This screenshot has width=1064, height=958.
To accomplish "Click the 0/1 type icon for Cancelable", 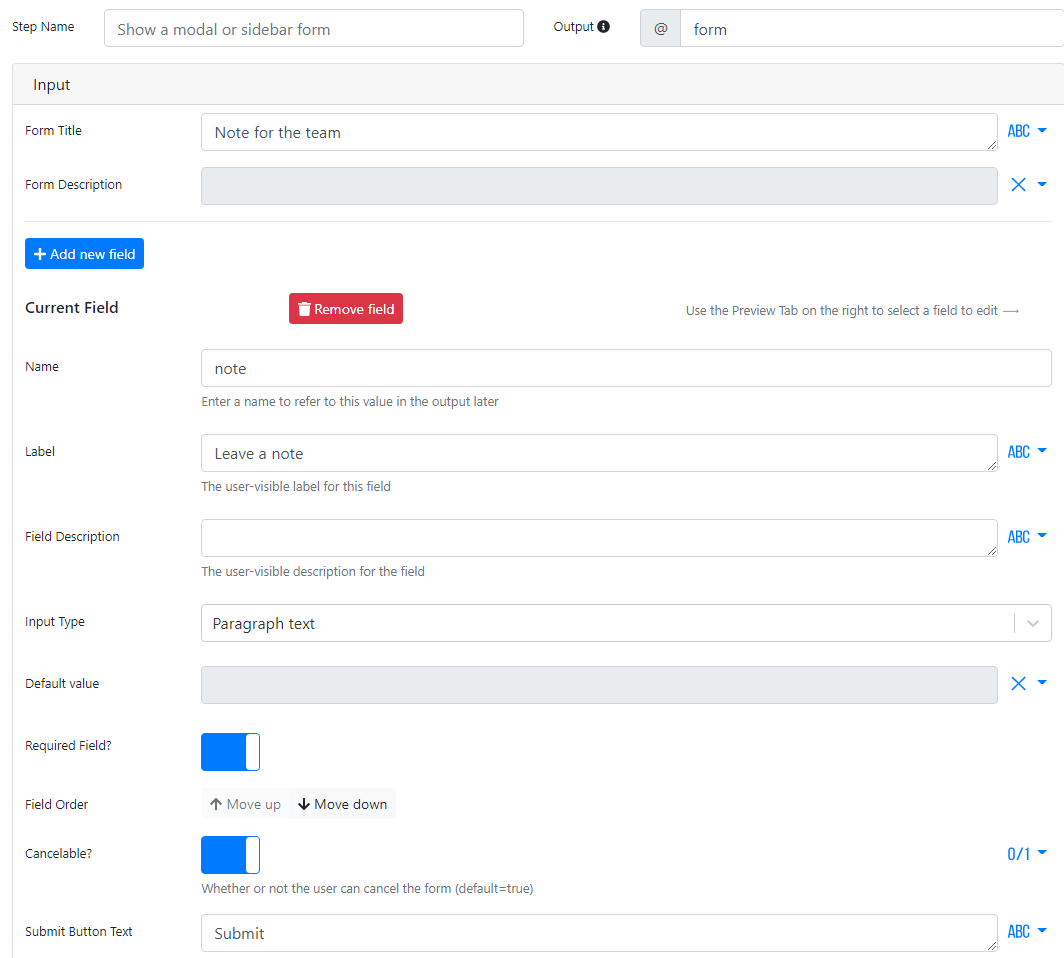I will [x=1019, y=854].
